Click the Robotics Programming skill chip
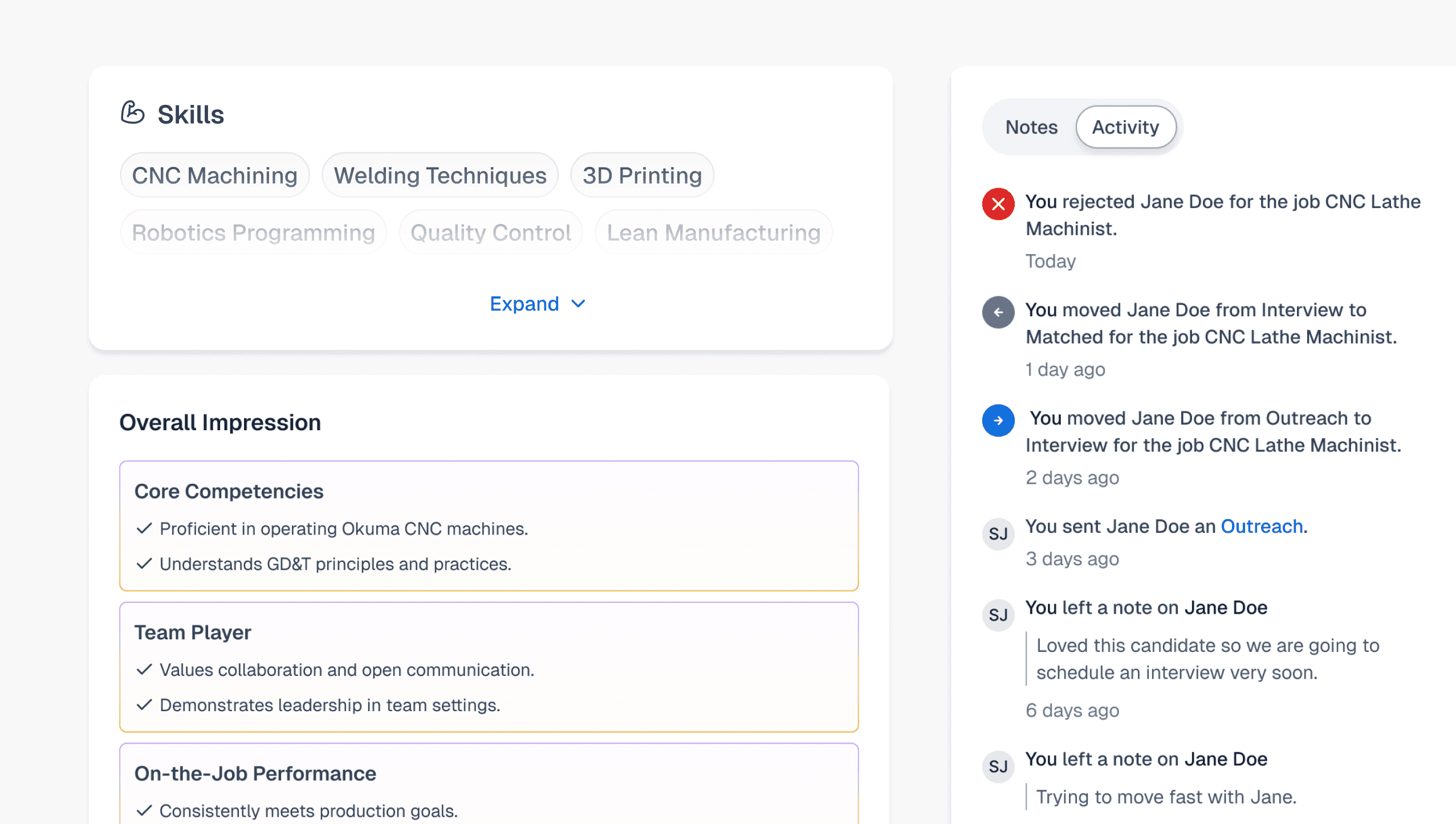The image size is (1456, 824). [x=253, y=232]
